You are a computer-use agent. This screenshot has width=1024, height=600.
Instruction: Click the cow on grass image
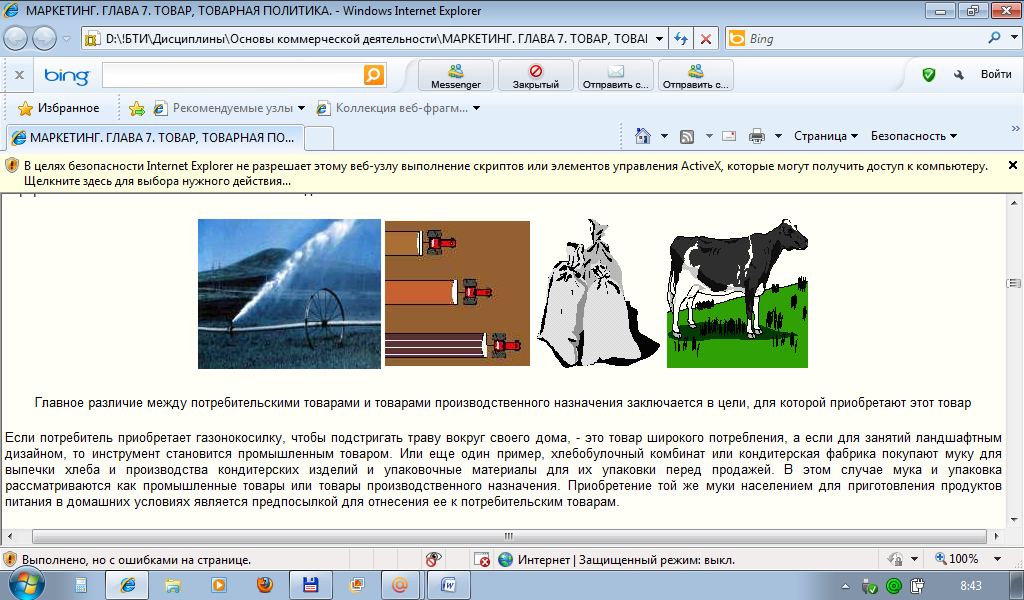pyautogui.click(x=737, y=293)
